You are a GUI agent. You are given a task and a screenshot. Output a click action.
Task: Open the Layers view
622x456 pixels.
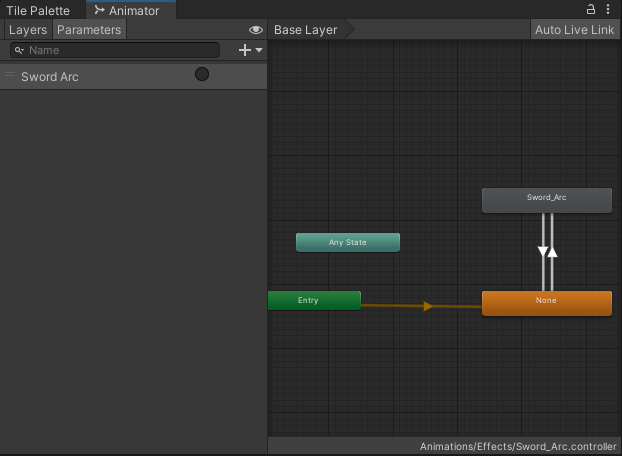pos(28,30)
